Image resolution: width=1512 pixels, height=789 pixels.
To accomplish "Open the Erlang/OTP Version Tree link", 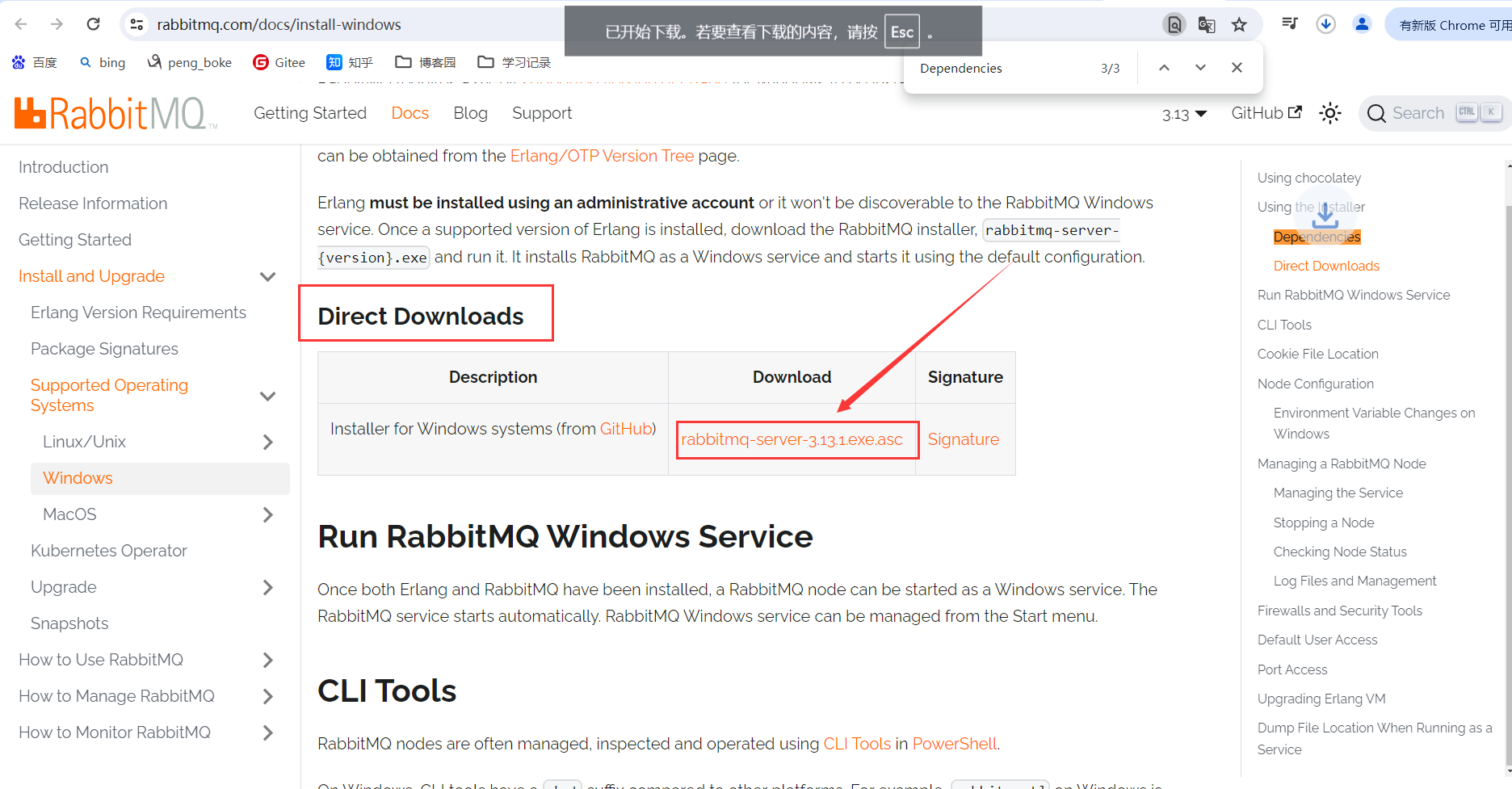I will pyautogui.click(x=602, y=156).
